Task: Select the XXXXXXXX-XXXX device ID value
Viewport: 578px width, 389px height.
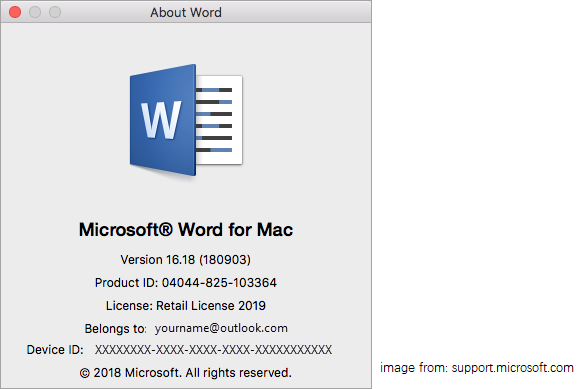Action: 213,350
